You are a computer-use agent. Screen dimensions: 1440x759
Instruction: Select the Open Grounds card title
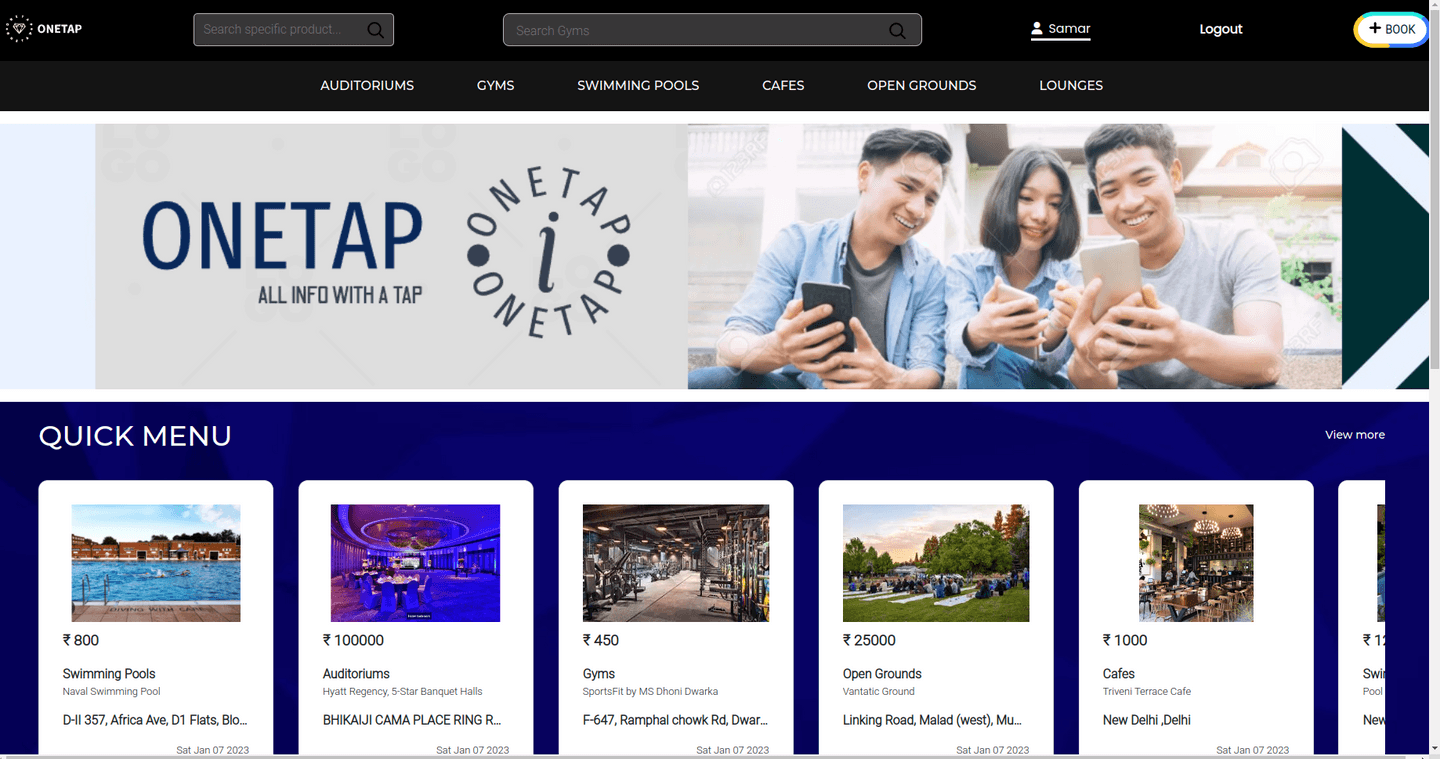882,674
